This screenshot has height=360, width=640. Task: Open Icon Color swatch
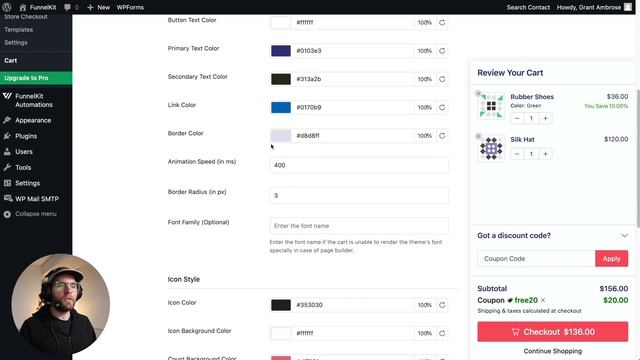click(281, 305)
